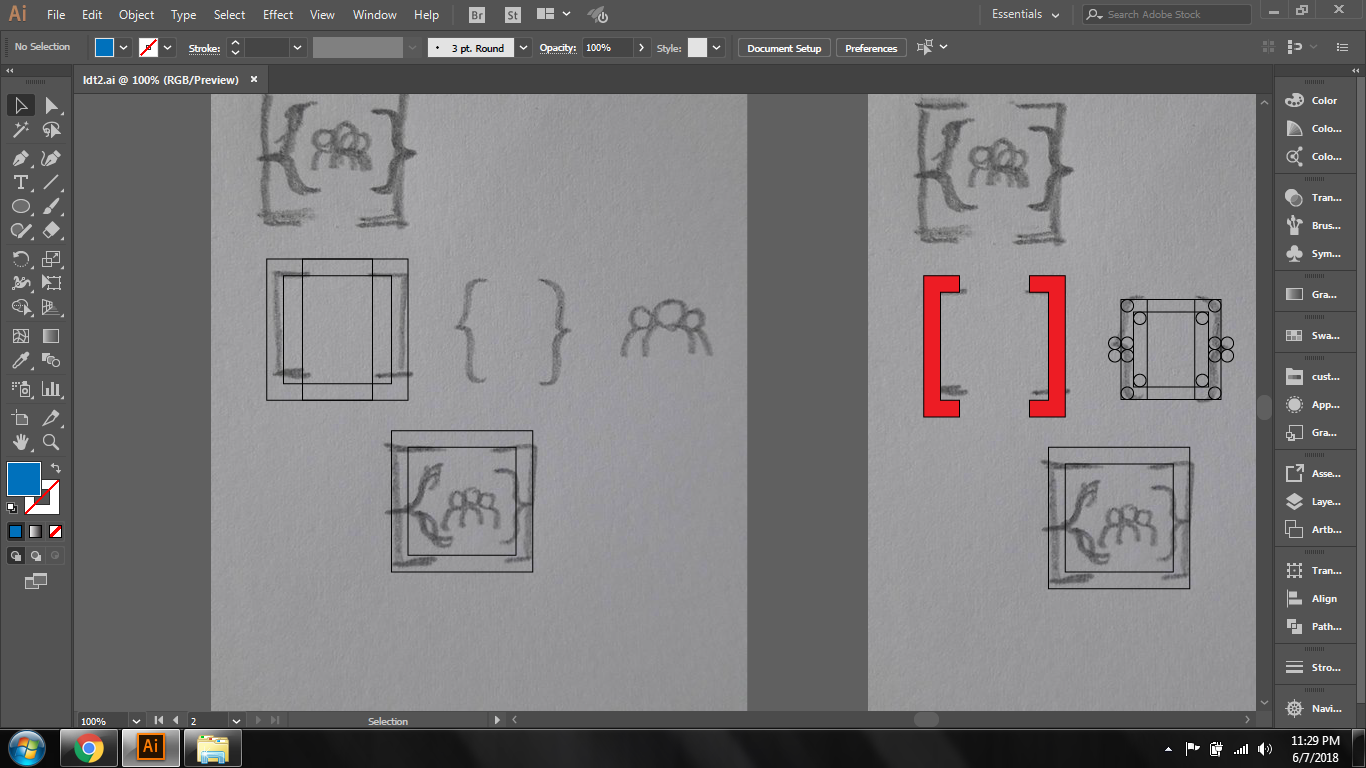
Task: Open the View menu
Action: point(322,15)
